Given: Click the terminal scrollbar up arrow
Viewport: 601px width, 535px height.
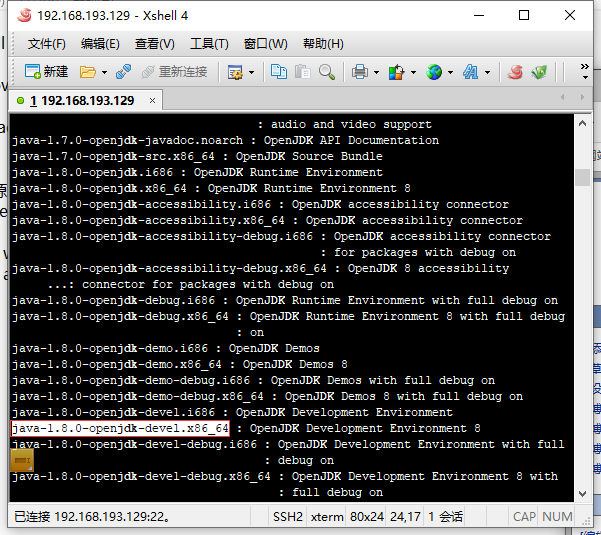Looking at the screenshot, I should click(x=583, y=123).
